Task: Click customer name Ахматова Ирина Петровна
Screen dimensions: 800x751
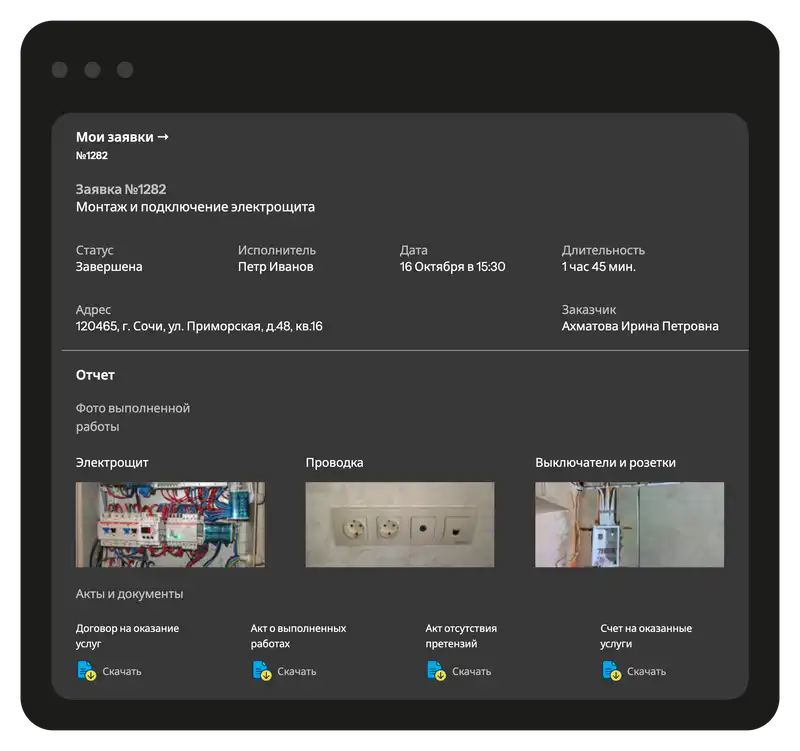Action: (639, 326)
